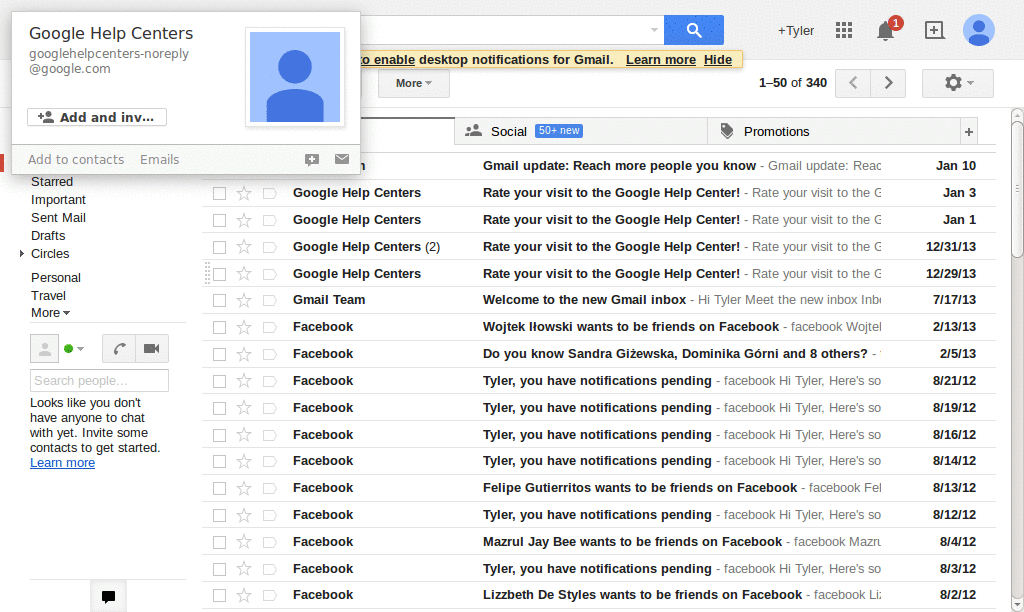The height and width of the screenshot is (612, 1024).
Task: Click the envelope icon on the contact card
Action: [342, 159]
